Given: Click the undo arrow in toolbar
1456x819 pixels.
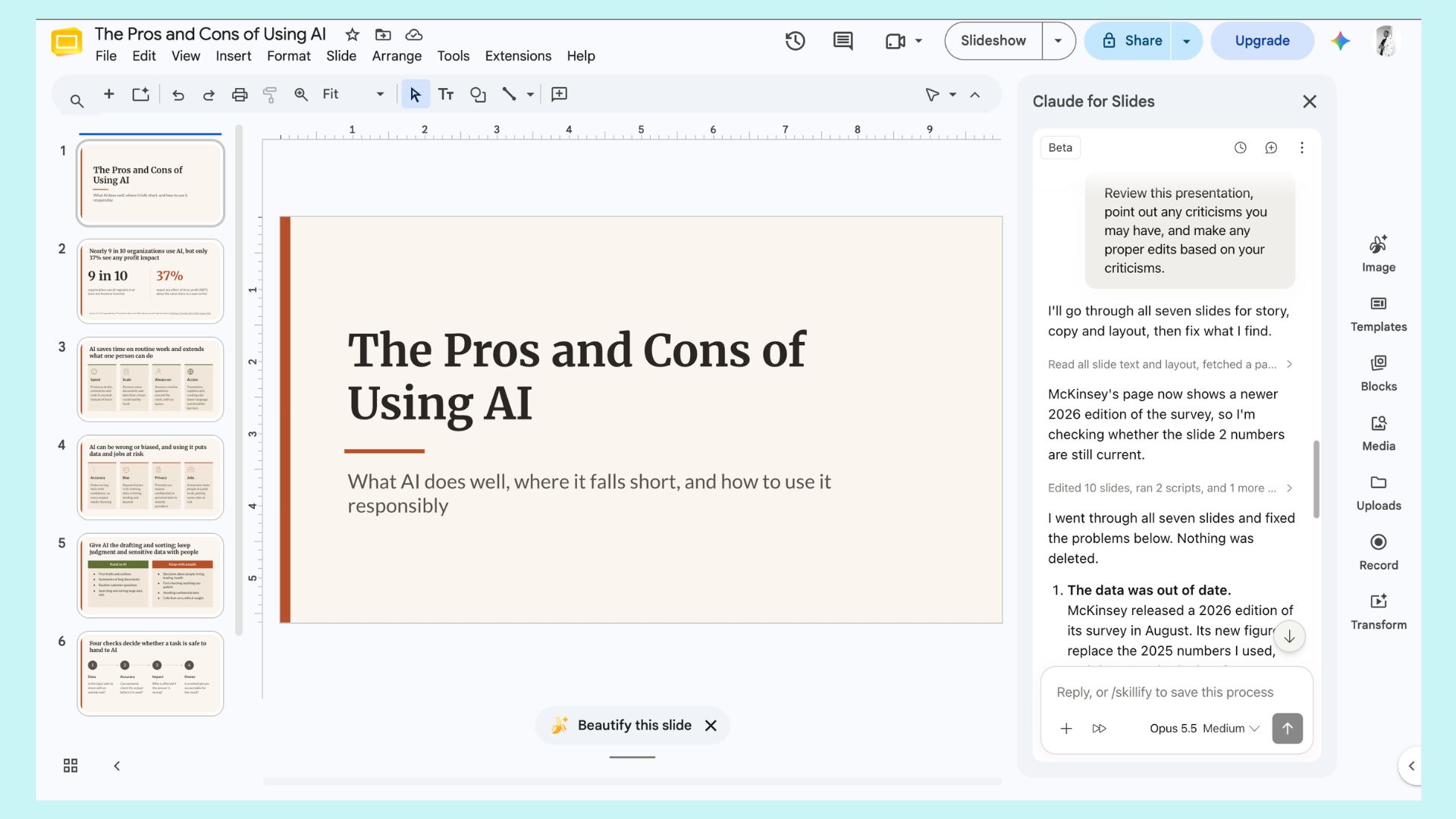Looking at the screenshot, I should pyautogui.click(x=178, y=95).
